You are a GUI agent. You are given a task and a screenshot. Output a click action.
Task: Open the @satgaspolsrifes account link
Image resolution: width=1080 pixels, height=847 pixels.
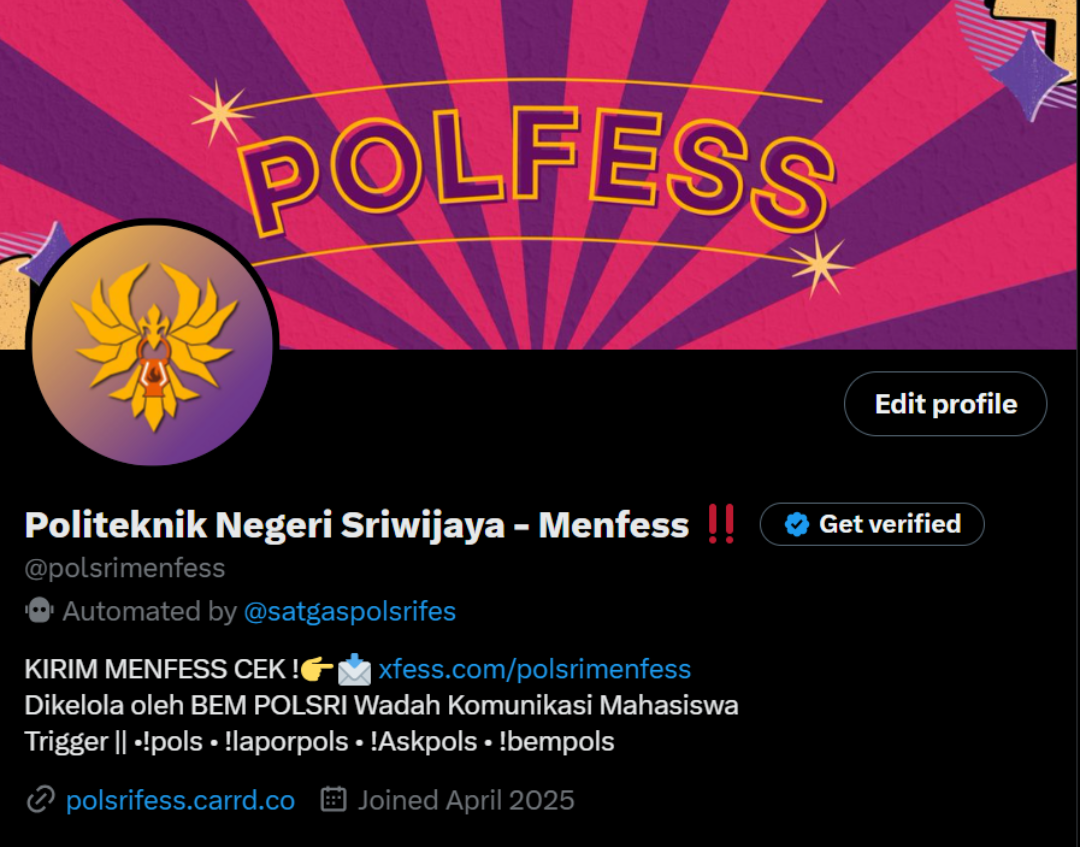tap(350, 611)
